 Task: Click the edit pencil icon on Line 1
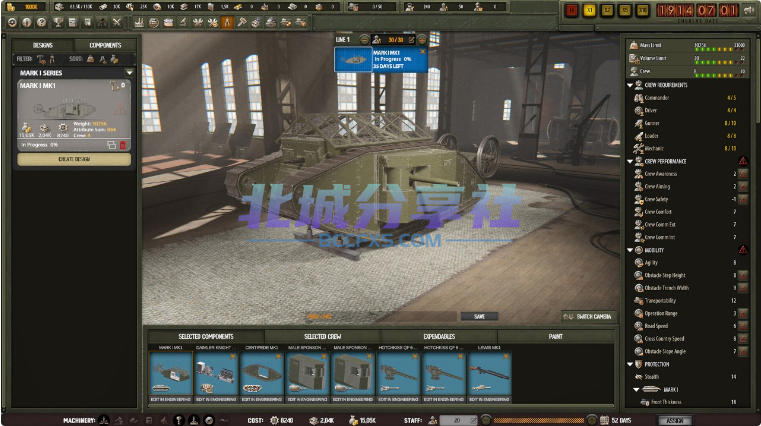tap(412, 40)
